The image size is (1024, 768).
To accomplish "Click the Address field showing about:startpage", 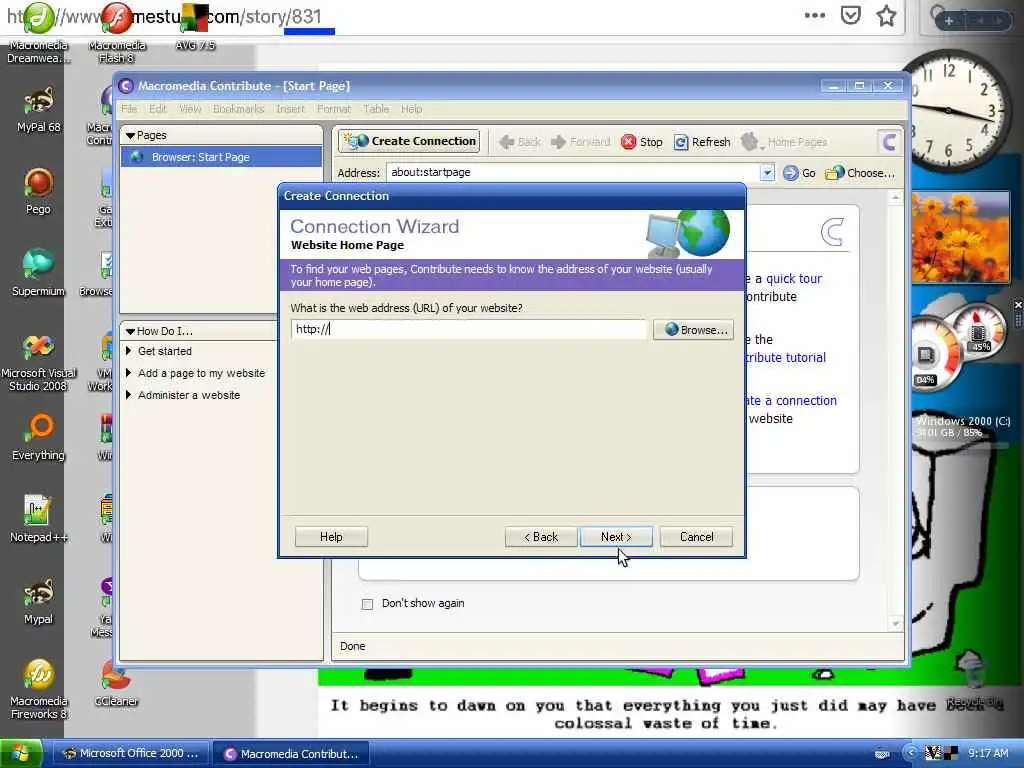I will tap(573, 172).
